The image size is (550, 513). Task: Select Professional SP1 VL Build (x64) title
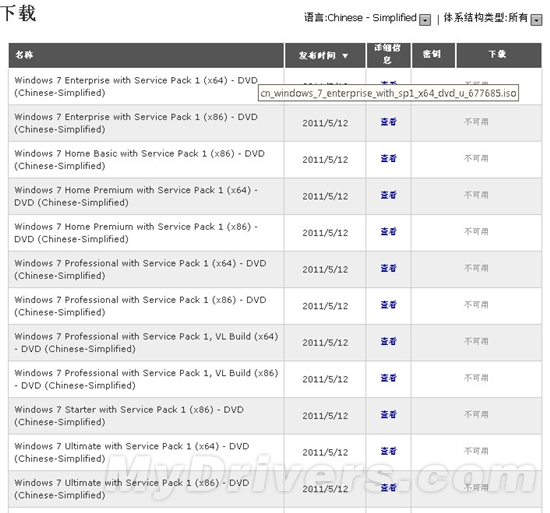coord(146,343)
